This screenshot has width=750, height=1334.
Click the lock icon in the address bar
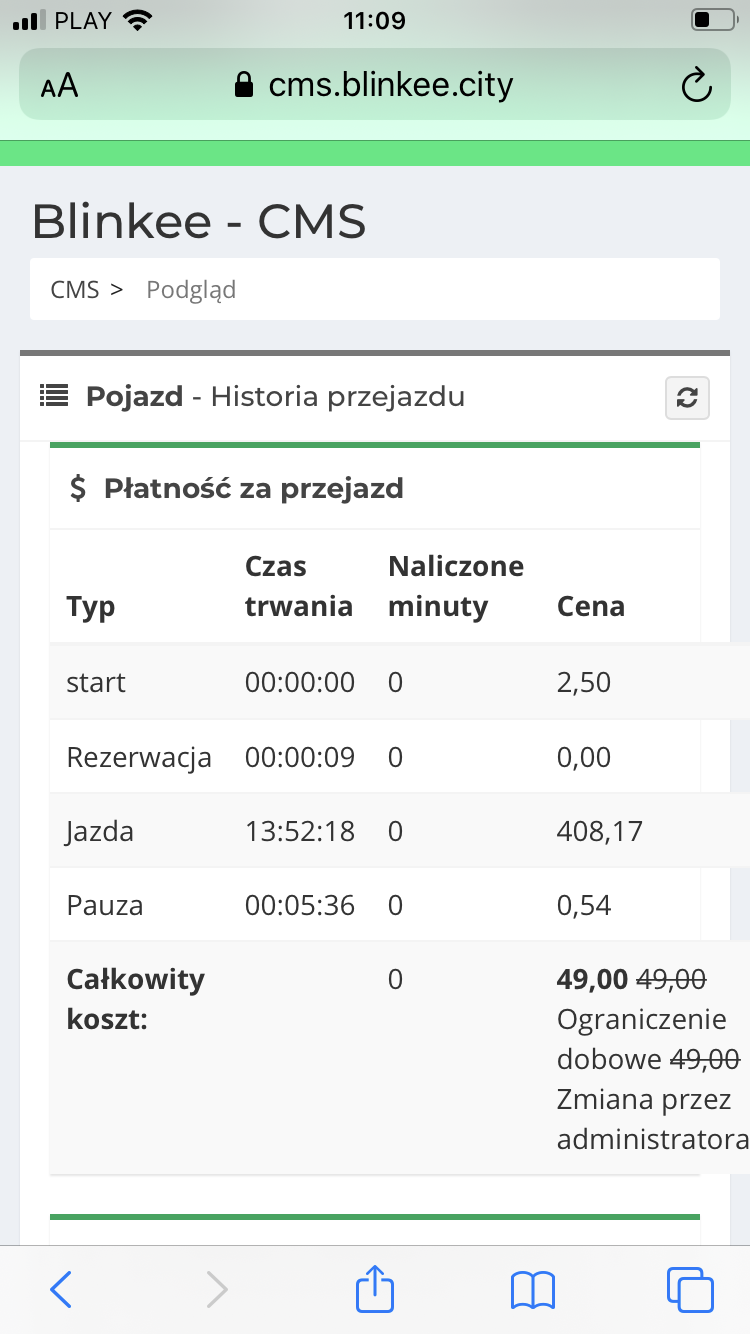(241, 84)
